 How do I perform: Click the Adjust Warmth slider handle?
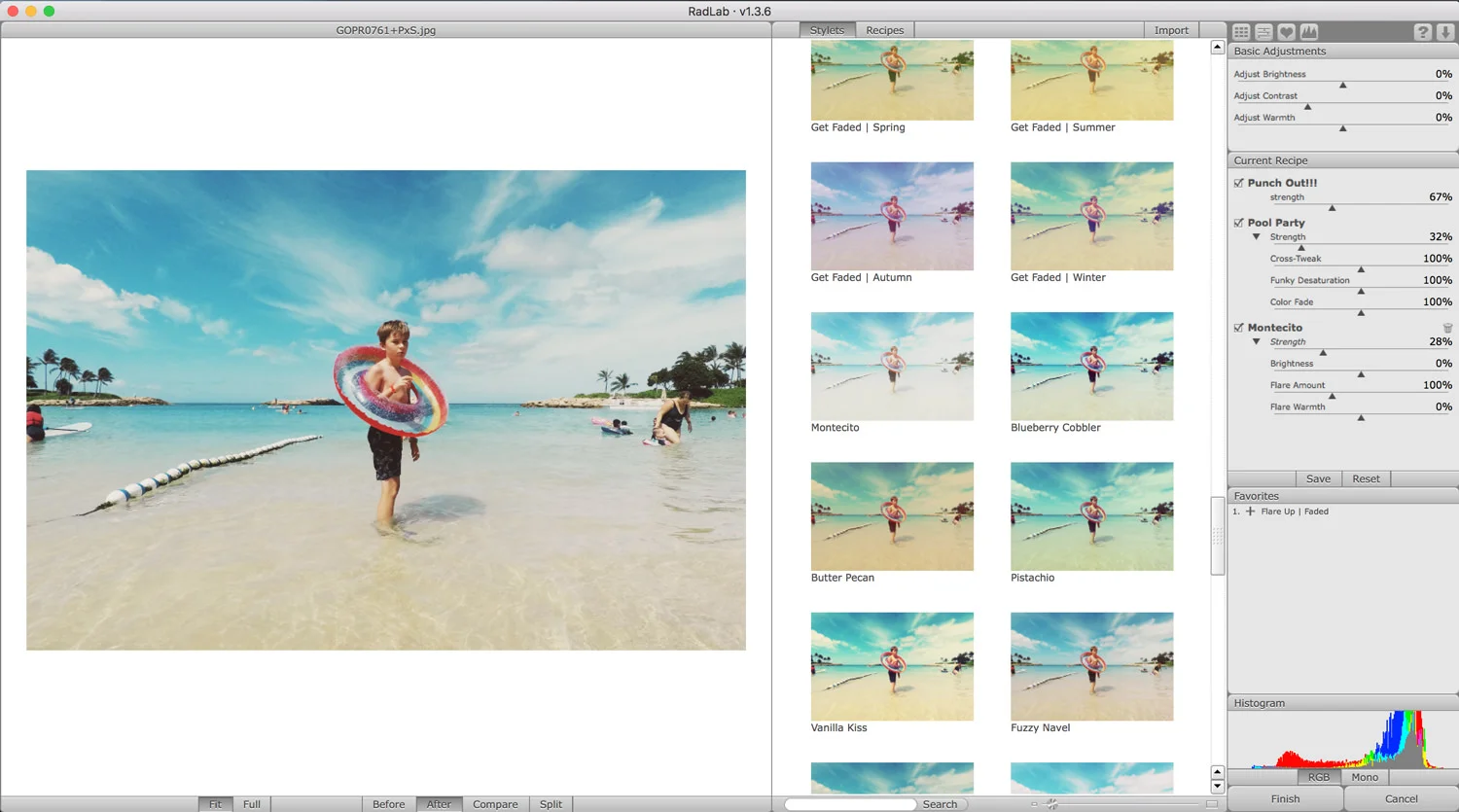click(1343, 128)
